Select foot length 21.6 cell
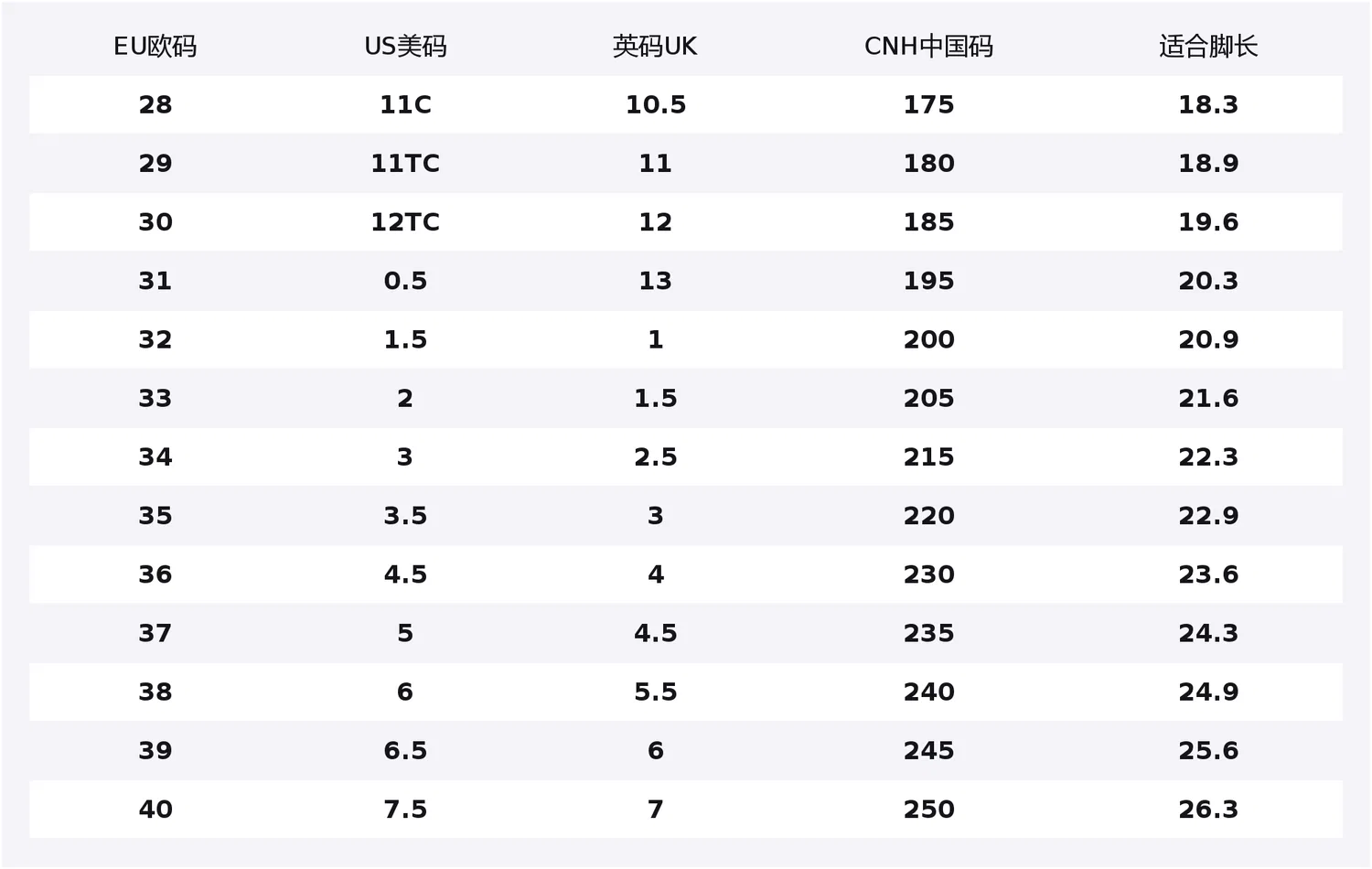Image resolution: width=1372 pixels, height=869 pixels. tap(1208, 398)
